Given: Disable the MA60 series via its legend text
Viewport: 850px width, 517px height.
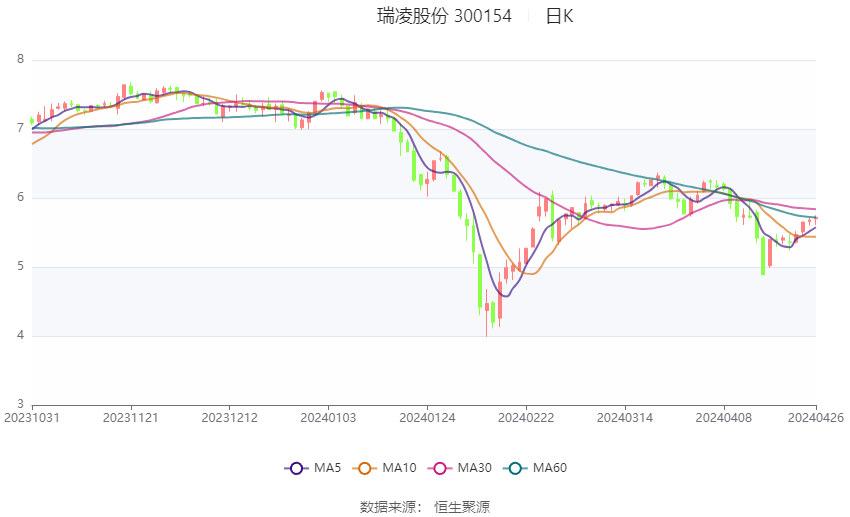Looking at the screenshot, I should point(550,468).
